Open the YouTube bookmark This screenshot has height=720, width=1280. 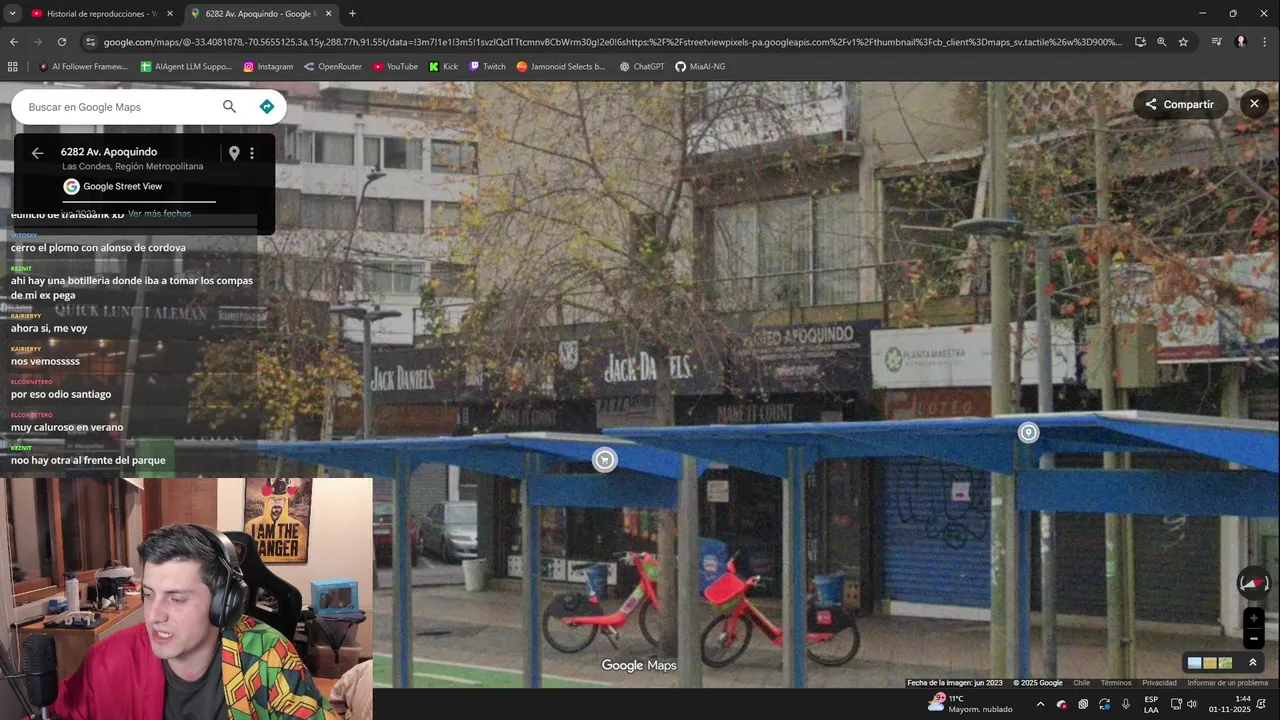[395, 67]
